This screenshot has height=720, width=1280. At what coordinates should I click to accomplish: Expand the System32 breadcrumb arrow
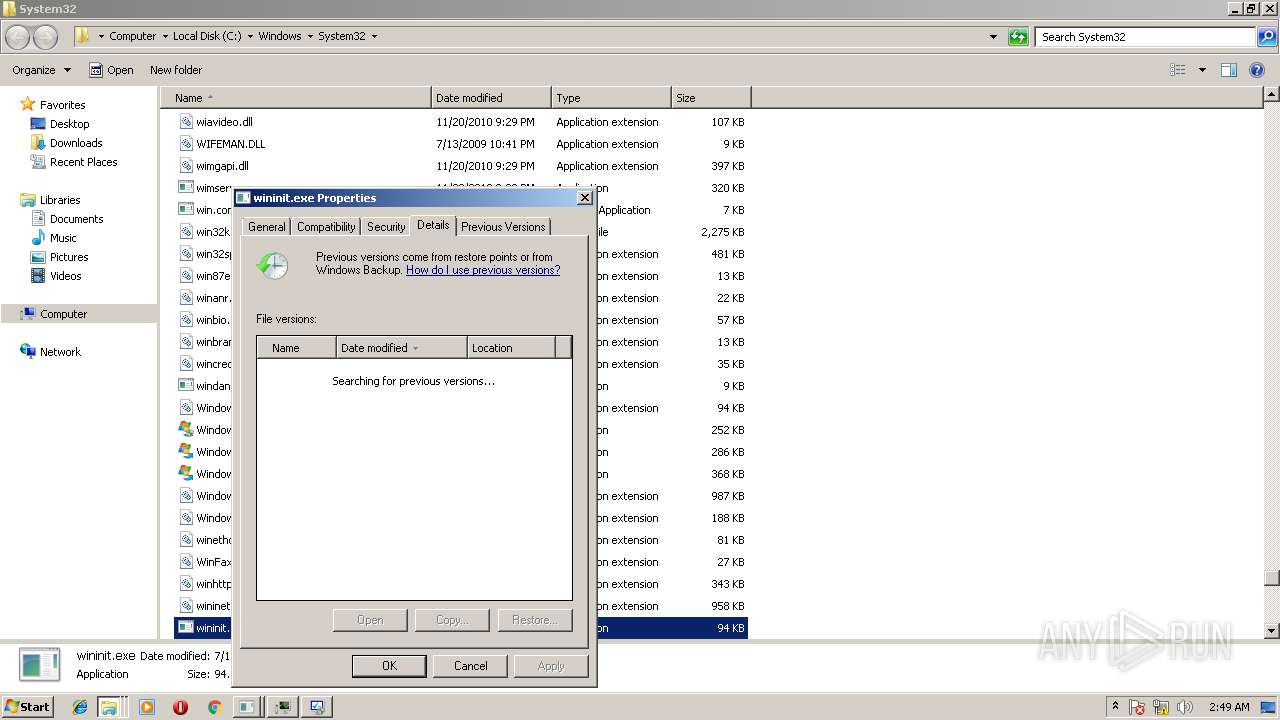374,37
